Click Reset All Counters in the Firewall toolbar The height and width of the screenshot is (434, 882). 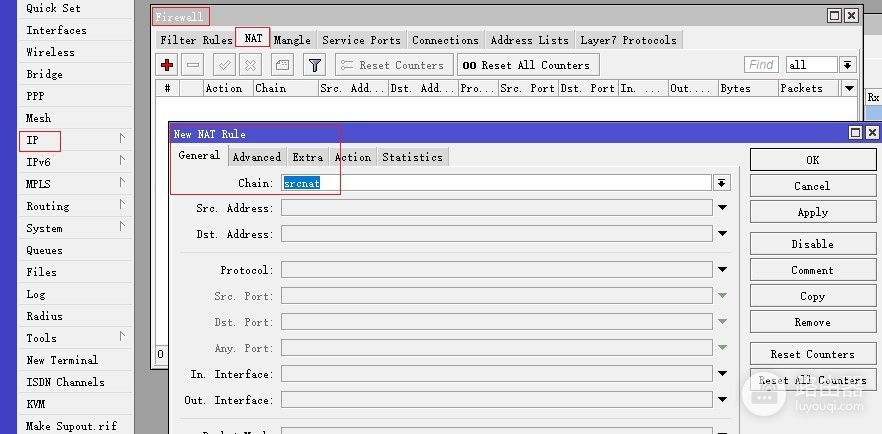pyautogui.click(x=528, y=65)
